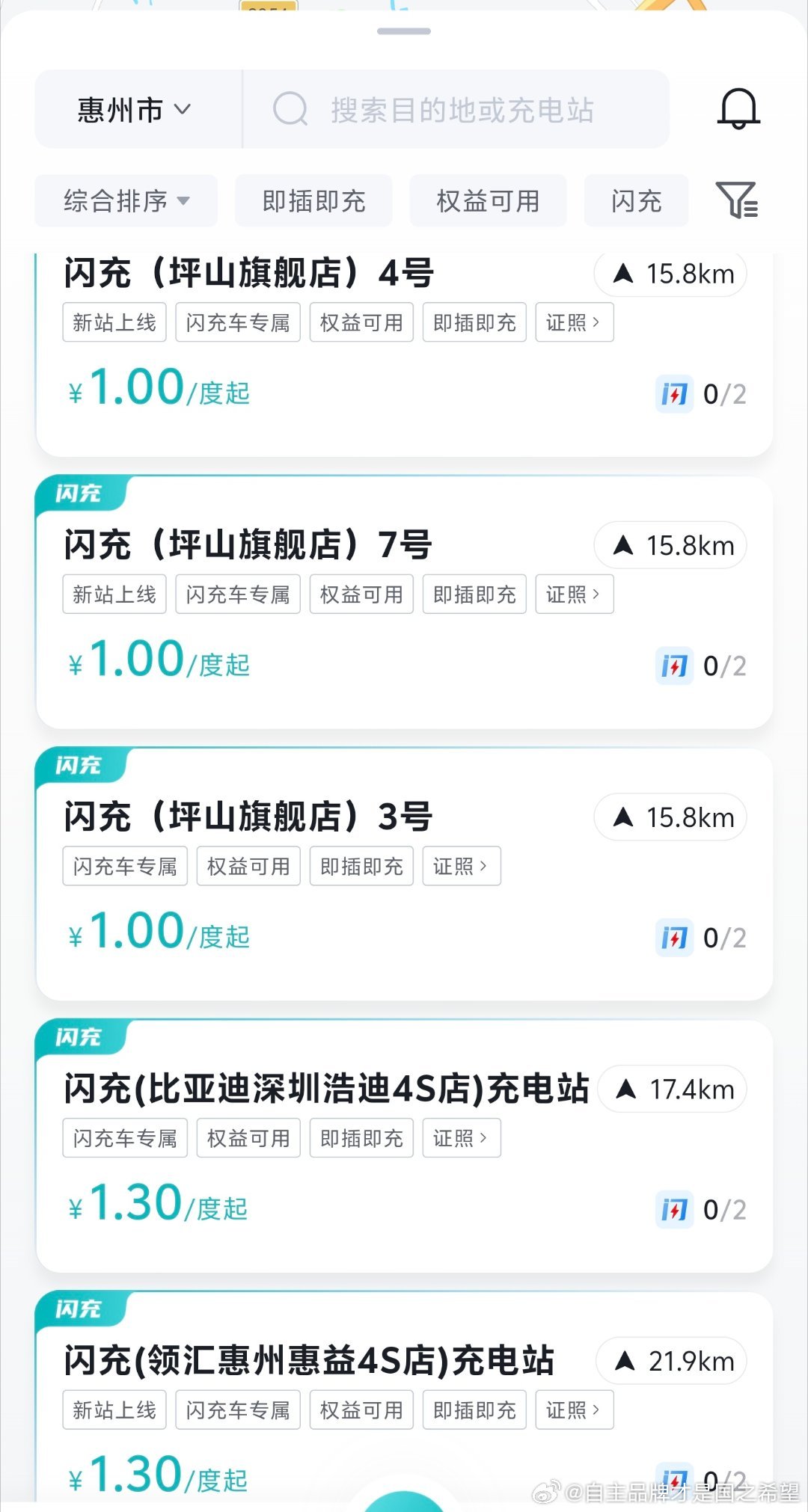The height and width of the screenshot is (1512, 808).
Task: Toggle the 即插即充 filter chip
Action: [313, 200]
